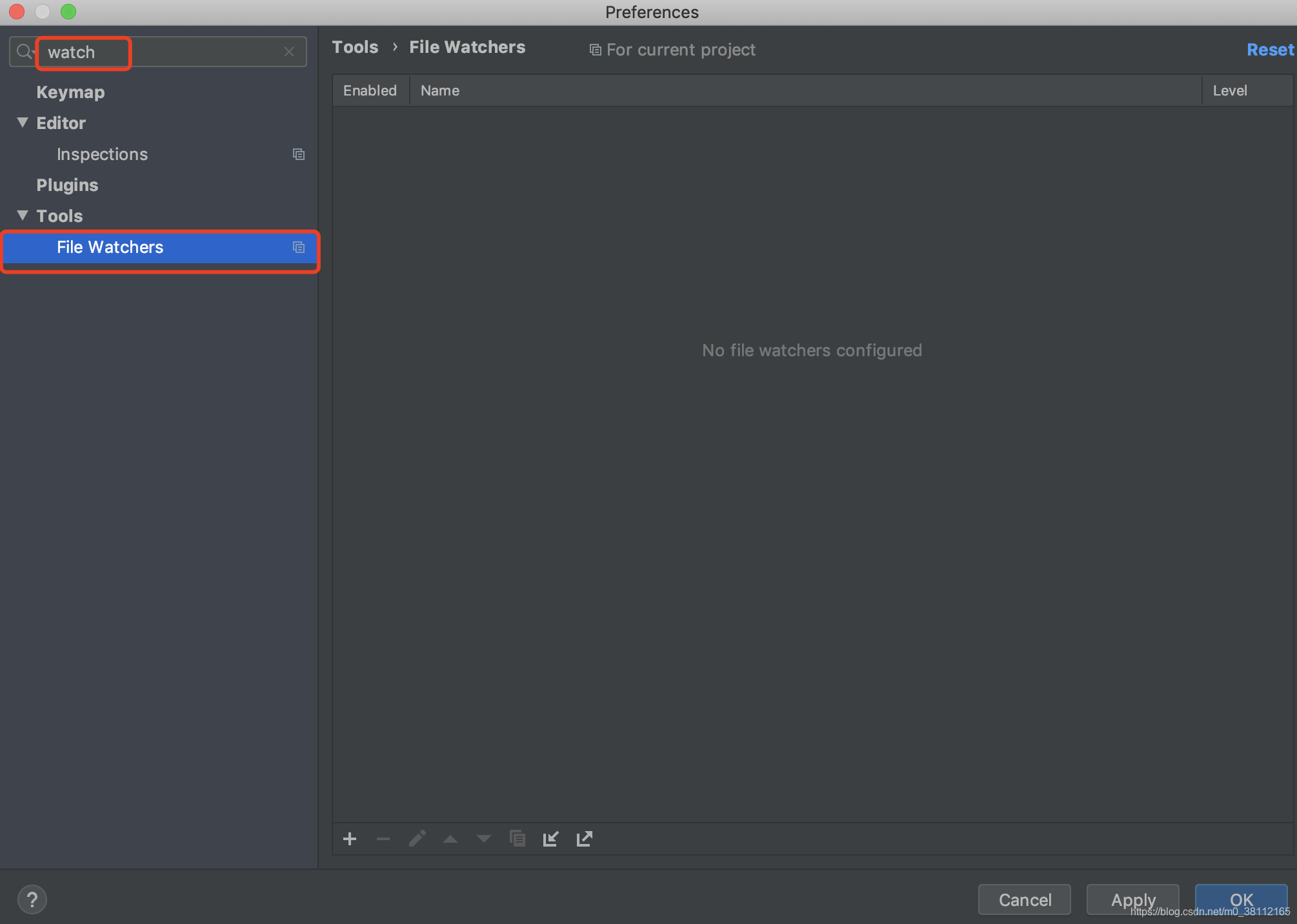Clear the search field with X icon
The height and width of the screenshot is (924, 1297).
coord(289,52)
